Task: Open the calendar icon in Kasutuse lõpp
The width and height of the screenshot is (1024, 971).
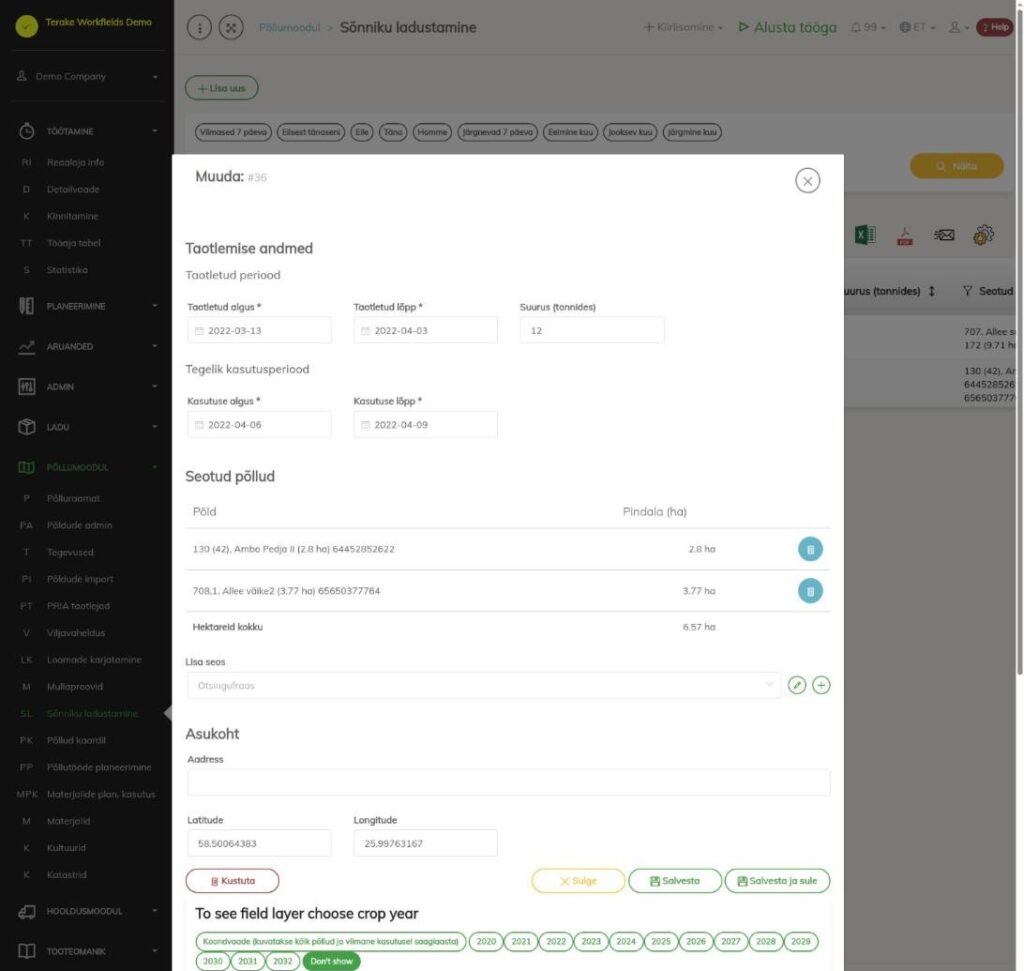Action: click(x=366, y=425)
